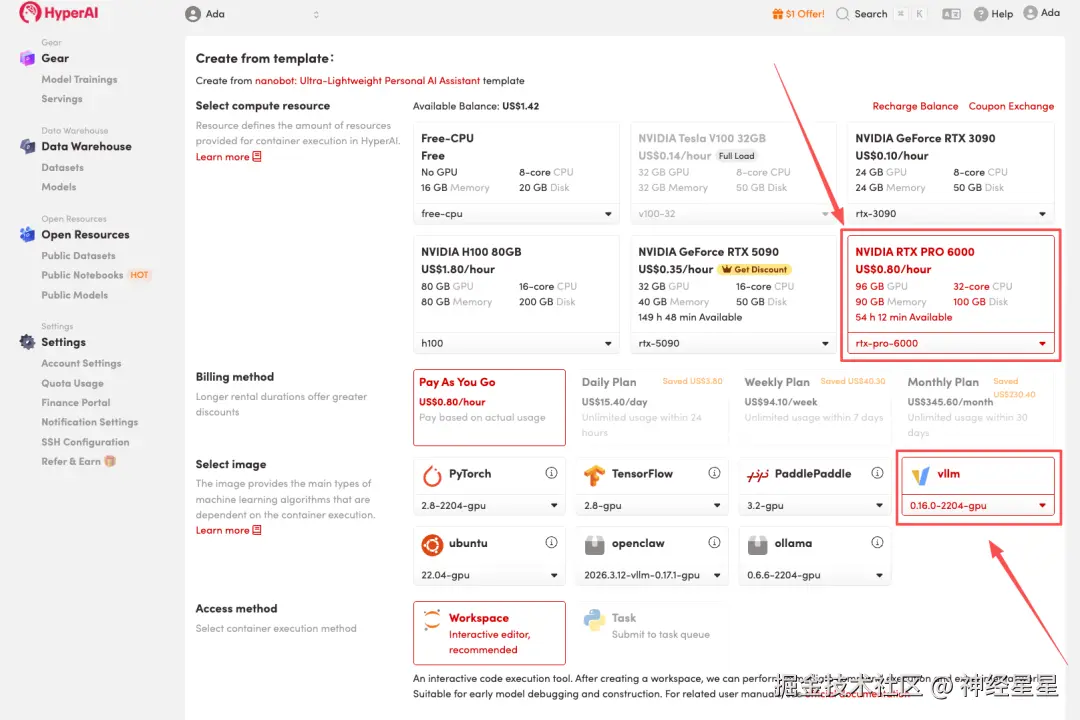
Task: Open the vllm 0.16.0-2204-gpu version dropdown
Action: pyautogui.click(x=977, y=506)
